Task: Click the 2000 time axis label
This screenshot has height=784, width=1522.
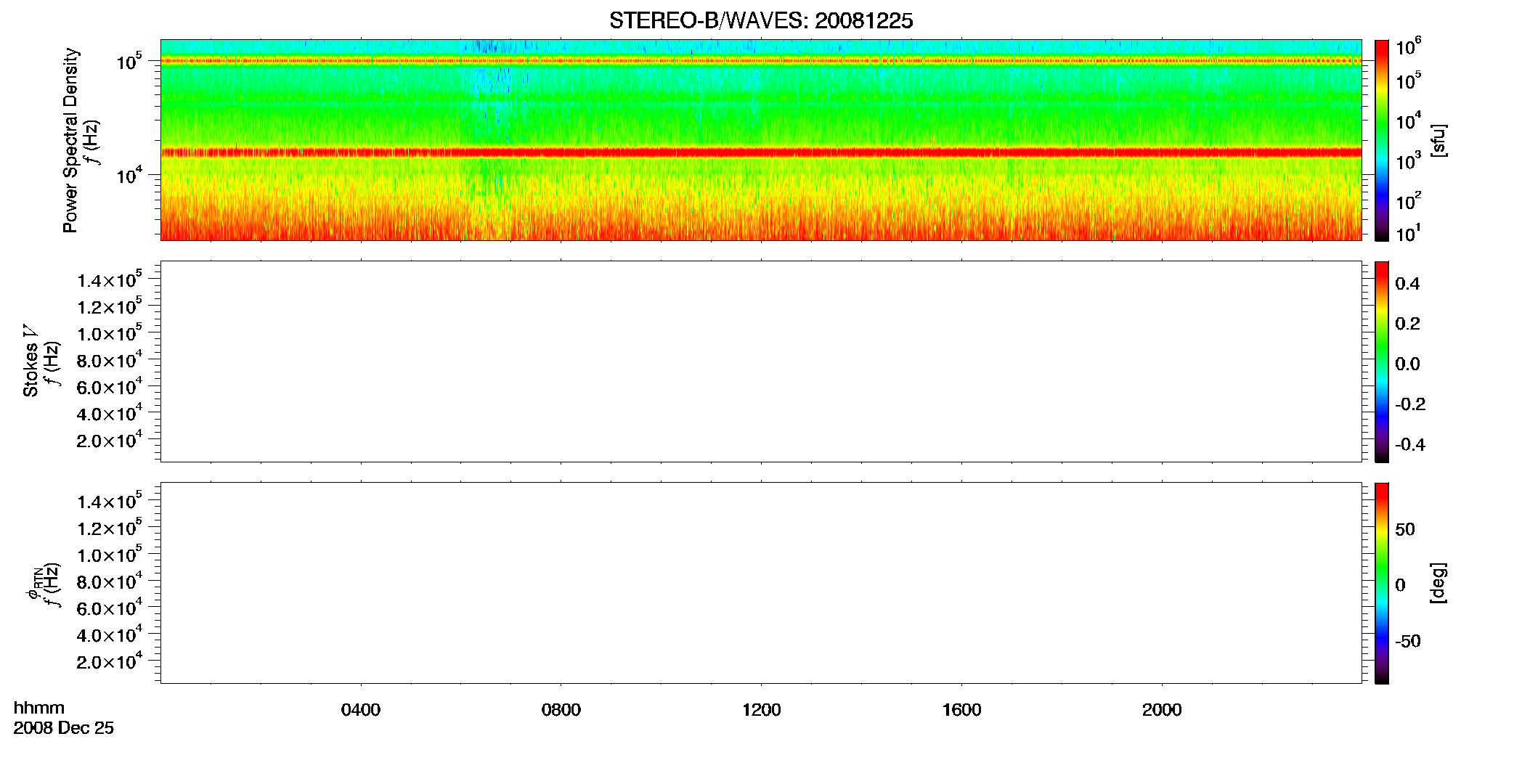Action: click(x=1162, y=710)
